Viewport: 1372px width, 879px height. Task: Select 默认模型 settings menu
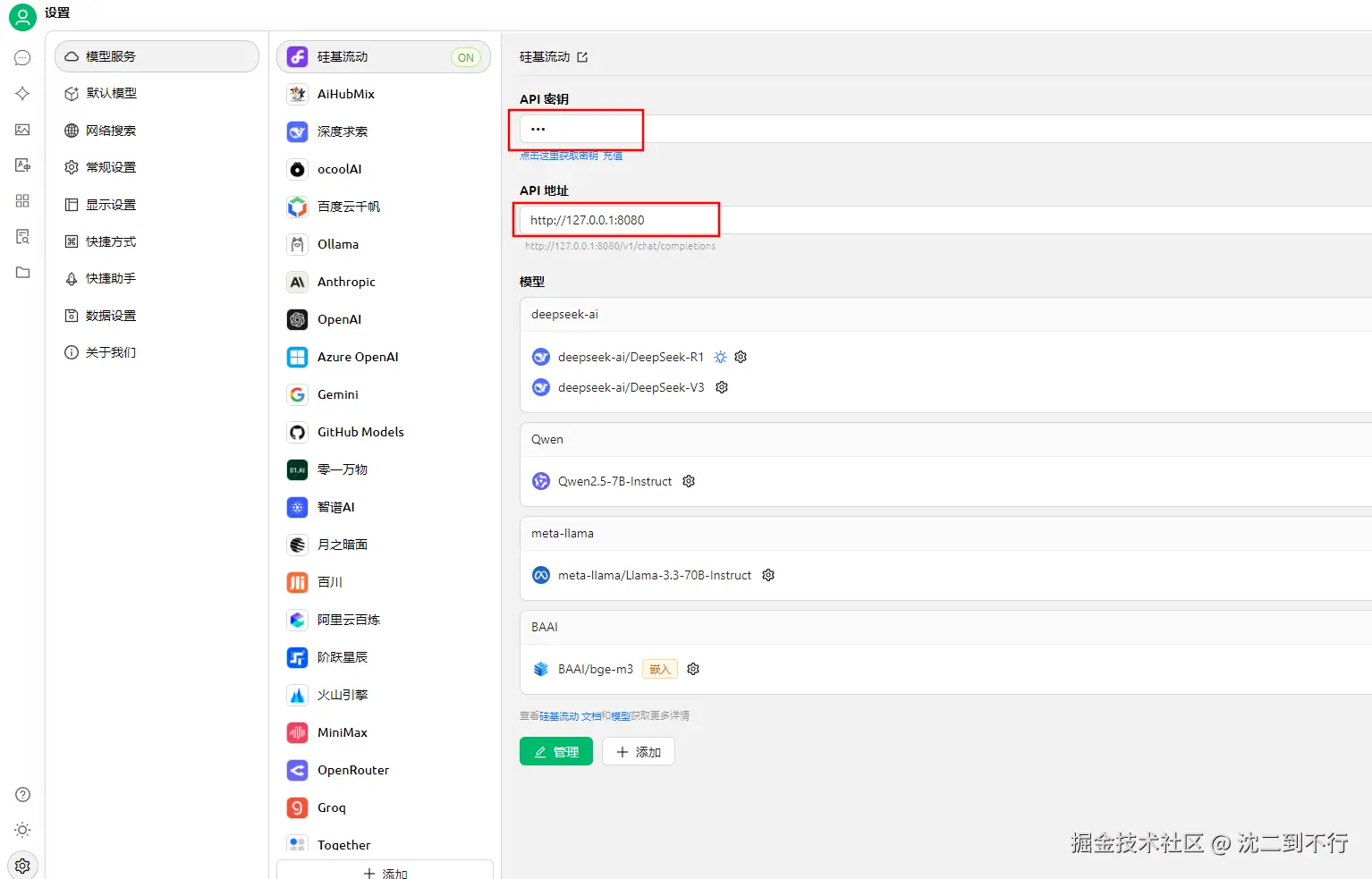click(157, 93)
